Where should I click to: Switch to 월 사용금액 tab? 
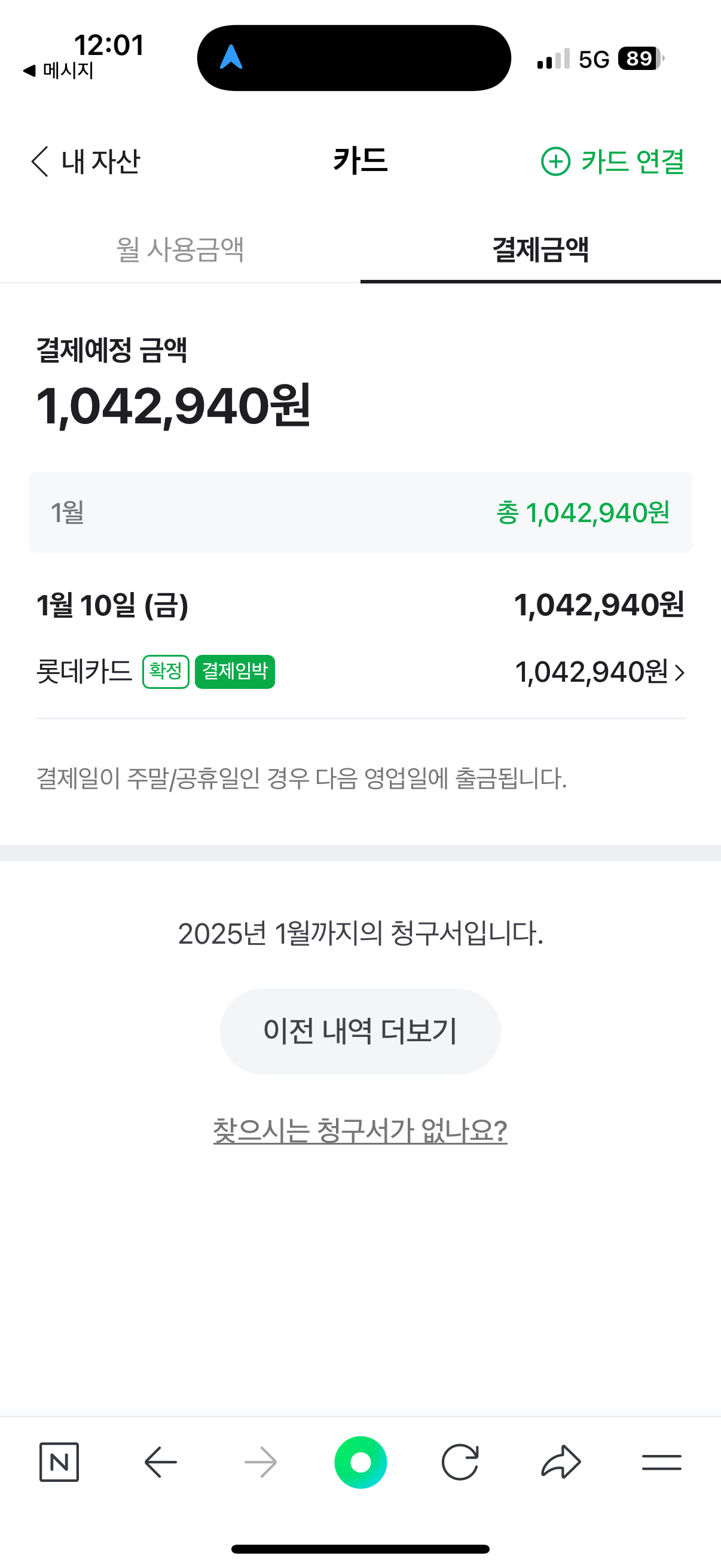pos(180,249)
